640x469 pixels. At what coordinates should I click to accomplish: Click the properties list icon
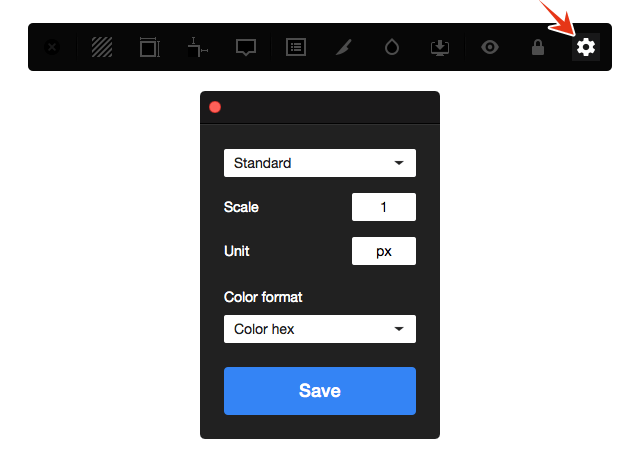coord(295,47)
